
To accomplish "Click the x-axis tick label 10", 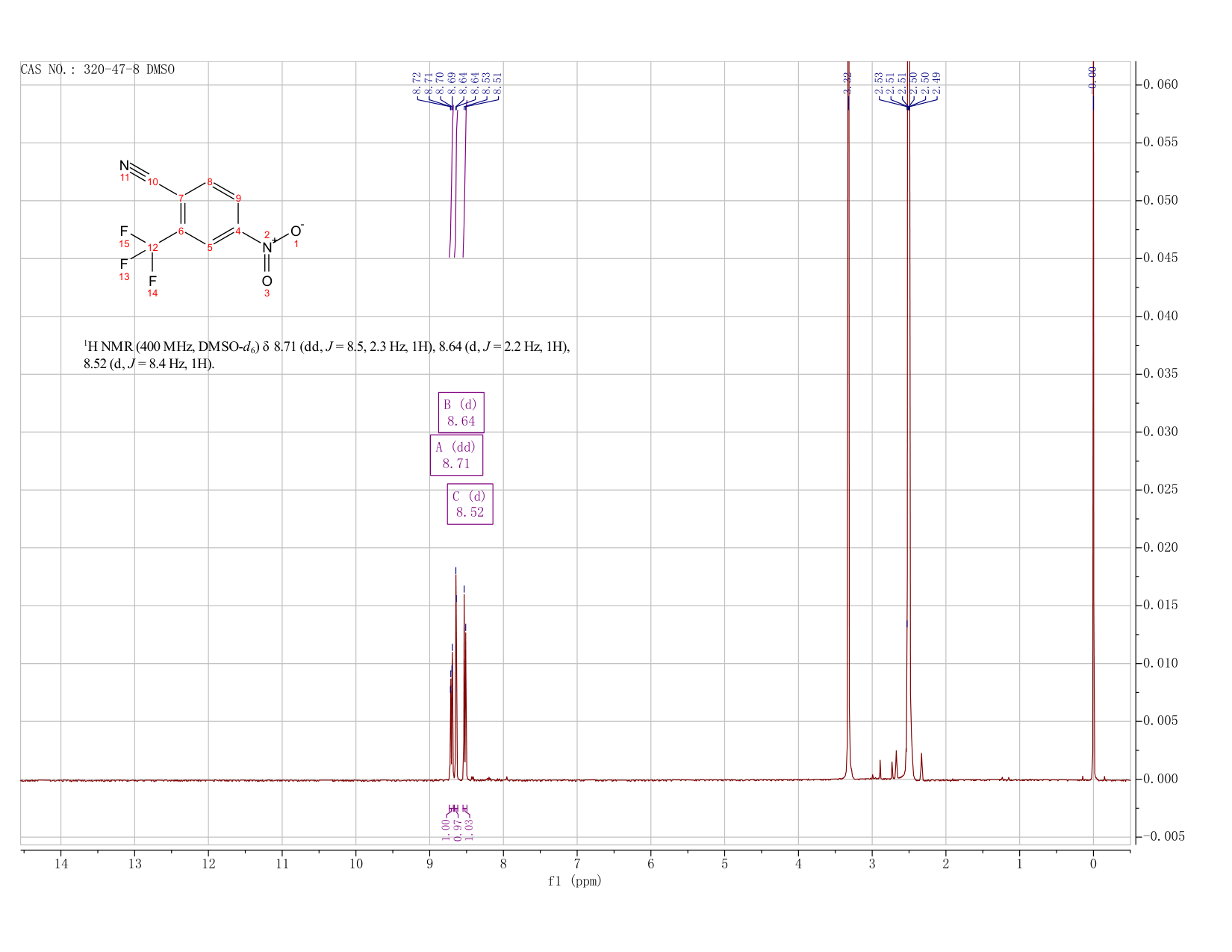I will [x=355, y=864].
